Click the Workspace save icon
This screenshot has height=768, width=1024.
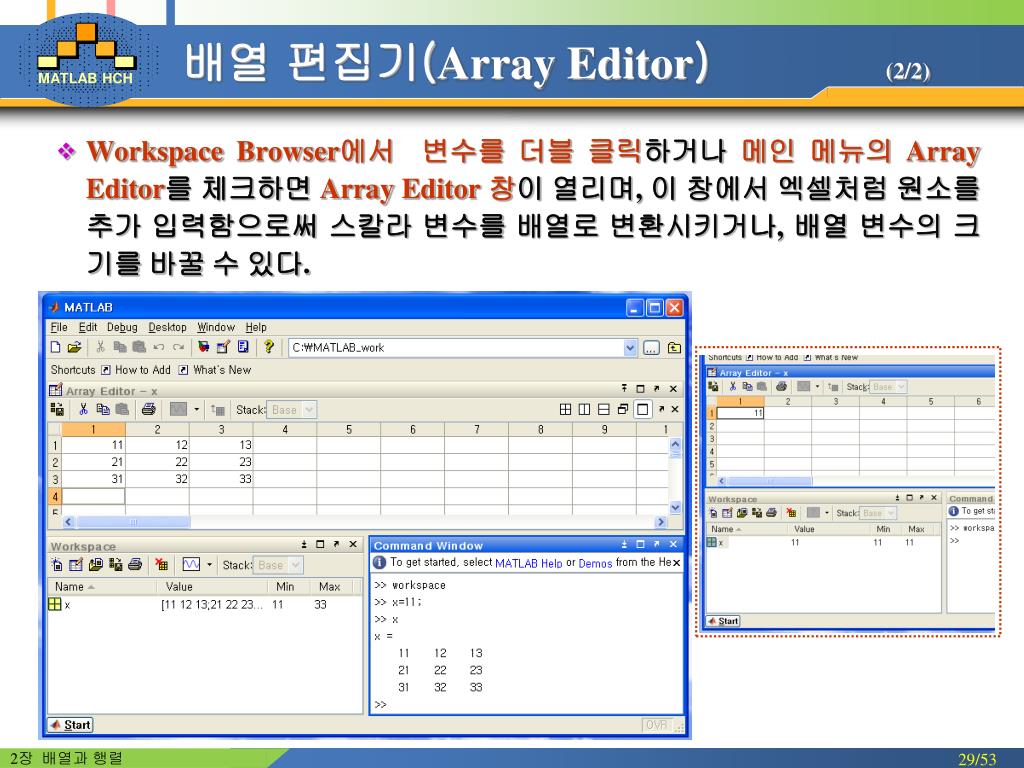[x=116, y=565]
